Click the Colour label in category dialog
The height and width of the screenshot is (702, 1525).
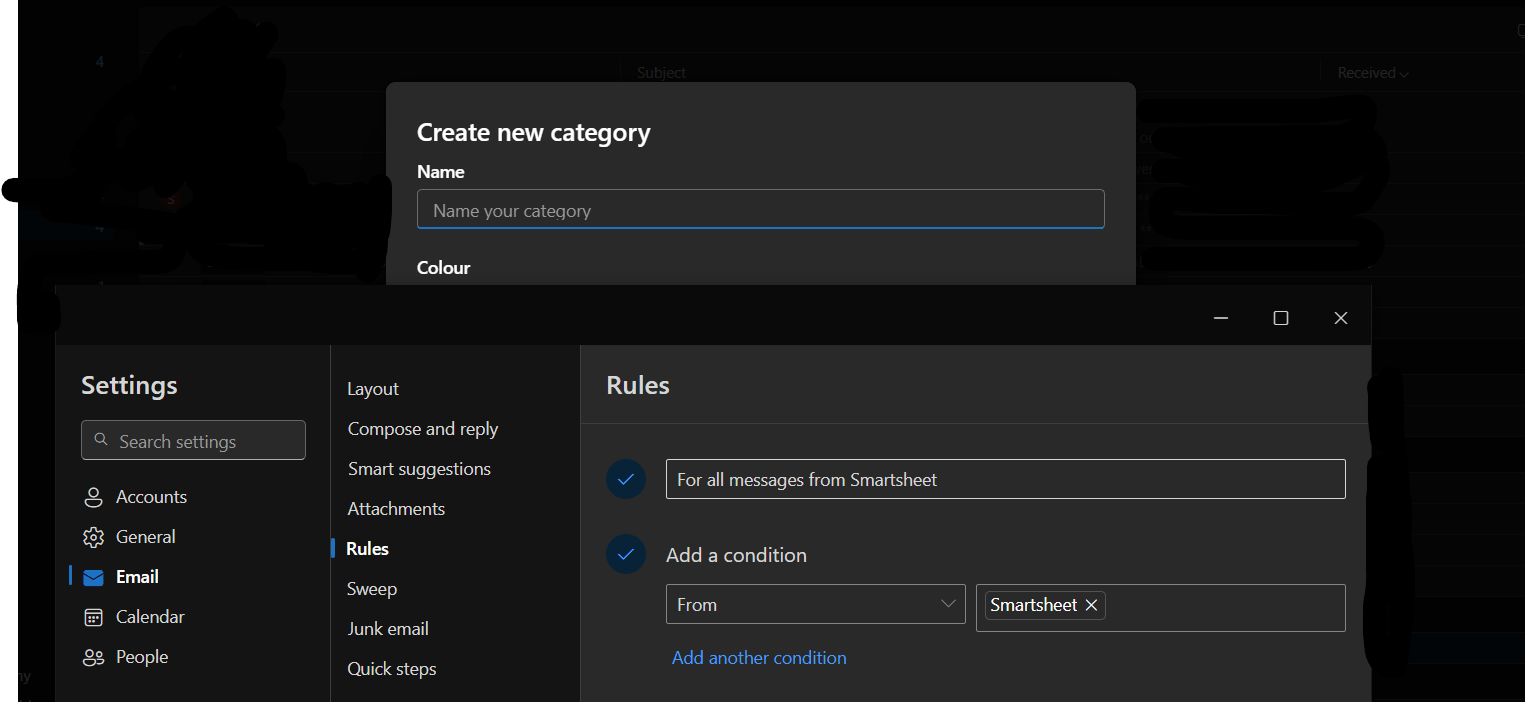click(x=443, y=267)
